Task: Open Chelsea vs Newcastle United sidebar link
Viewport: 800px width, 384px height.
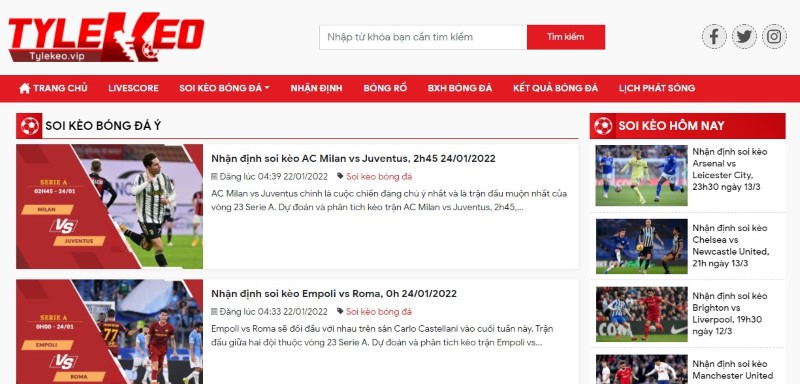Action: tap(731, 246)
